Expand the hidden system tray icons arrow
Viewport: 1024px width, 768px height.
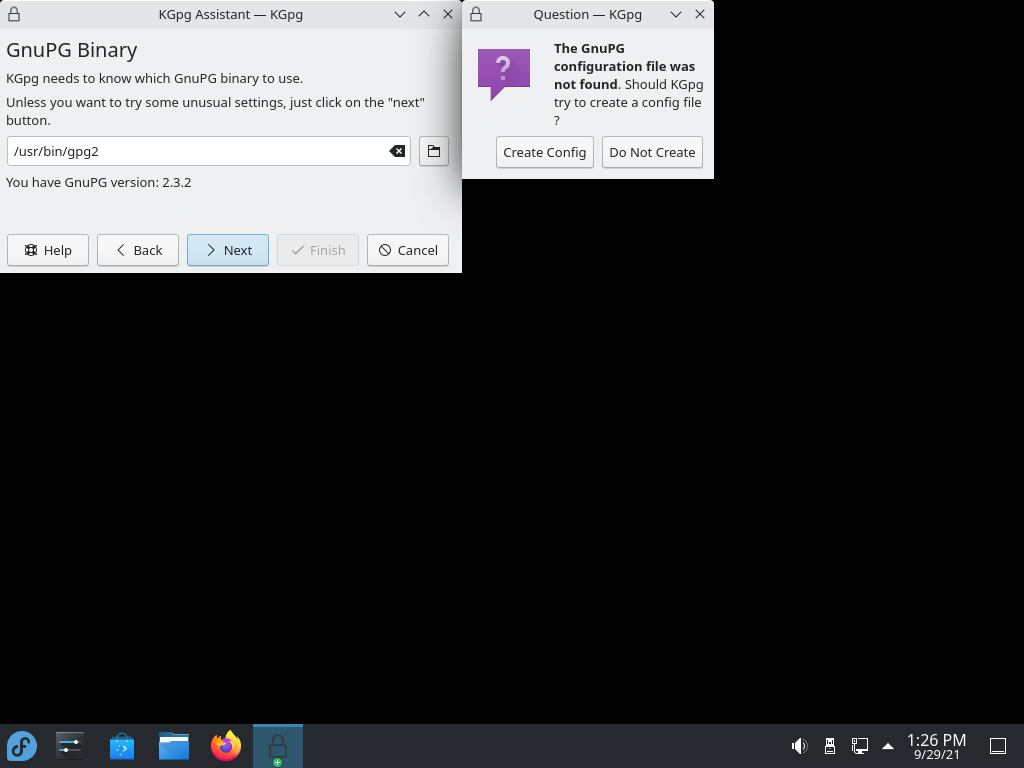(888, 746)
